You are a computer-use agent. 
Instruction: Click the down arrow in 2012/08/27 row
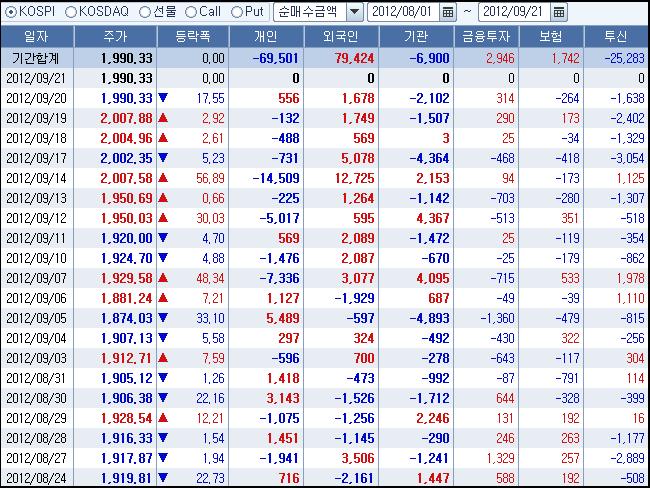click(x=163, y=458)
